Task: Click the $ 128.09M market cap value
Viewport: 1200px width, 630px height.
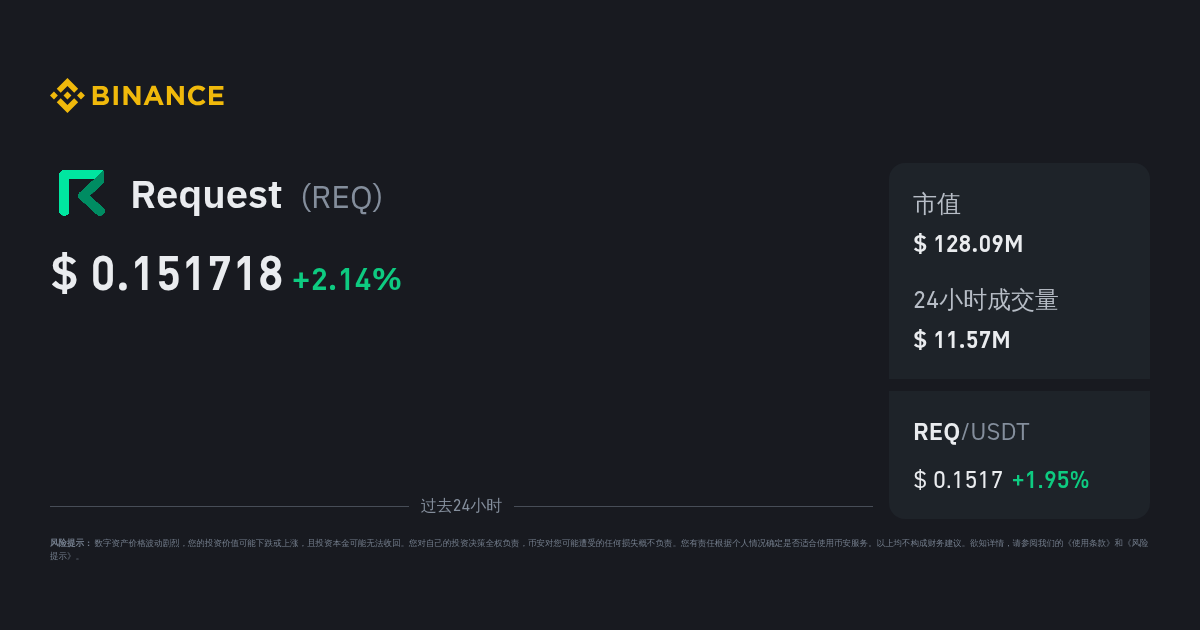Action: pos(967,244)
